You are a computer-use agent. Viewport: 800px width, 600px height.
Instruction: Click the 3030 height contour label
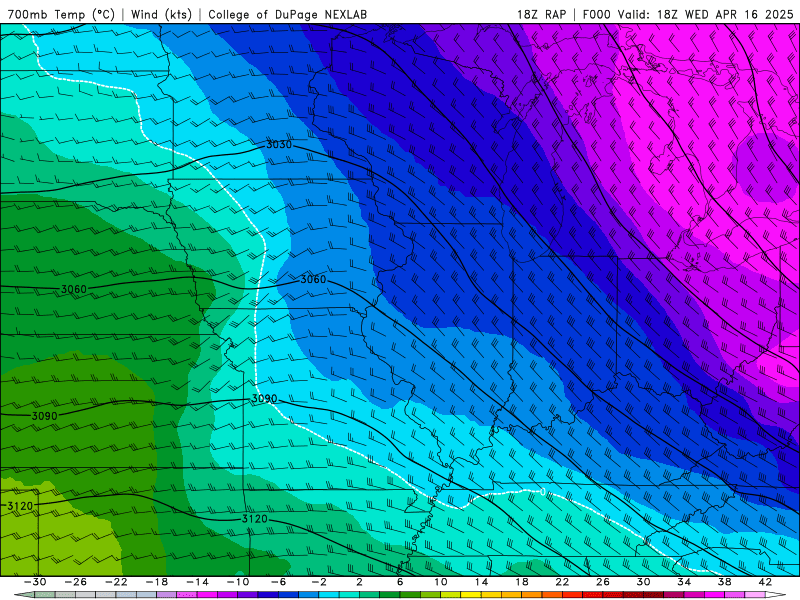[x=279, y=145]
